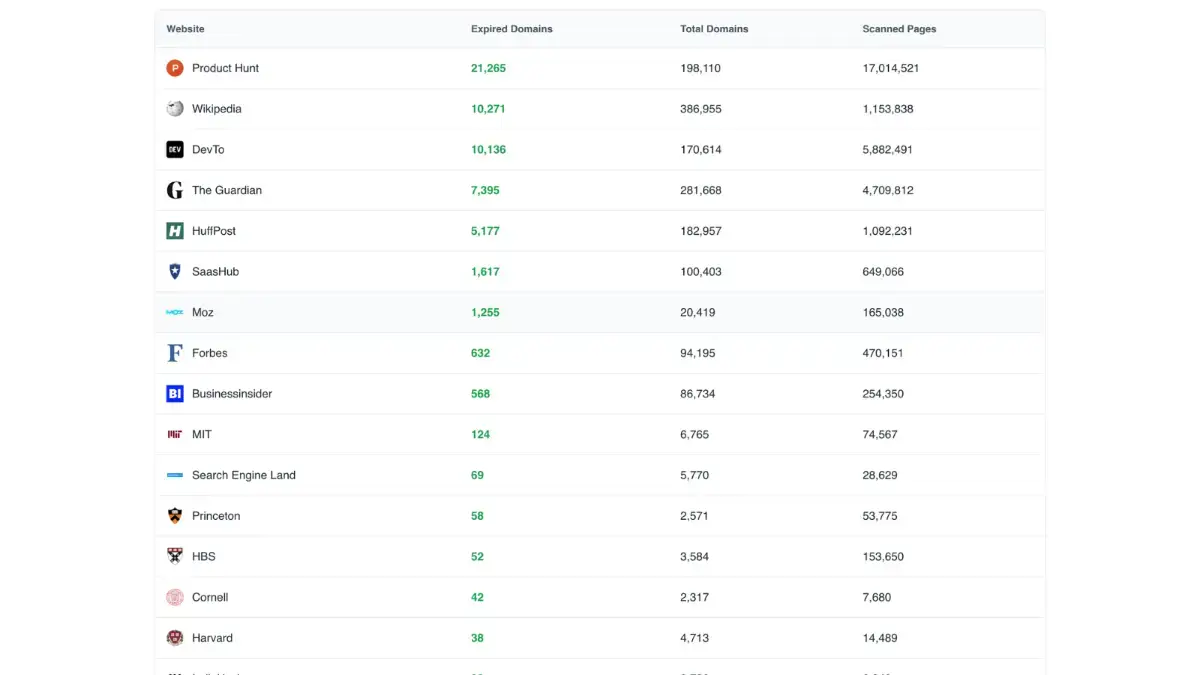1200x675 pixels.
Task: Select Forbes expired domains value 632
Action: 481,353
